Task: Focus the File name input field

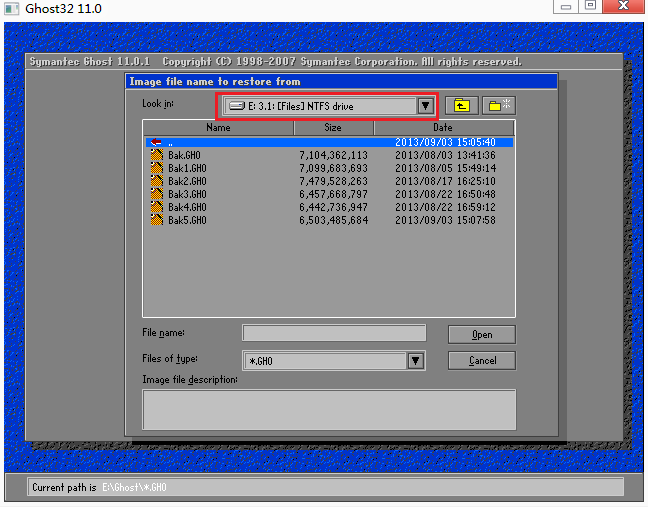Action: click(334, 333)
